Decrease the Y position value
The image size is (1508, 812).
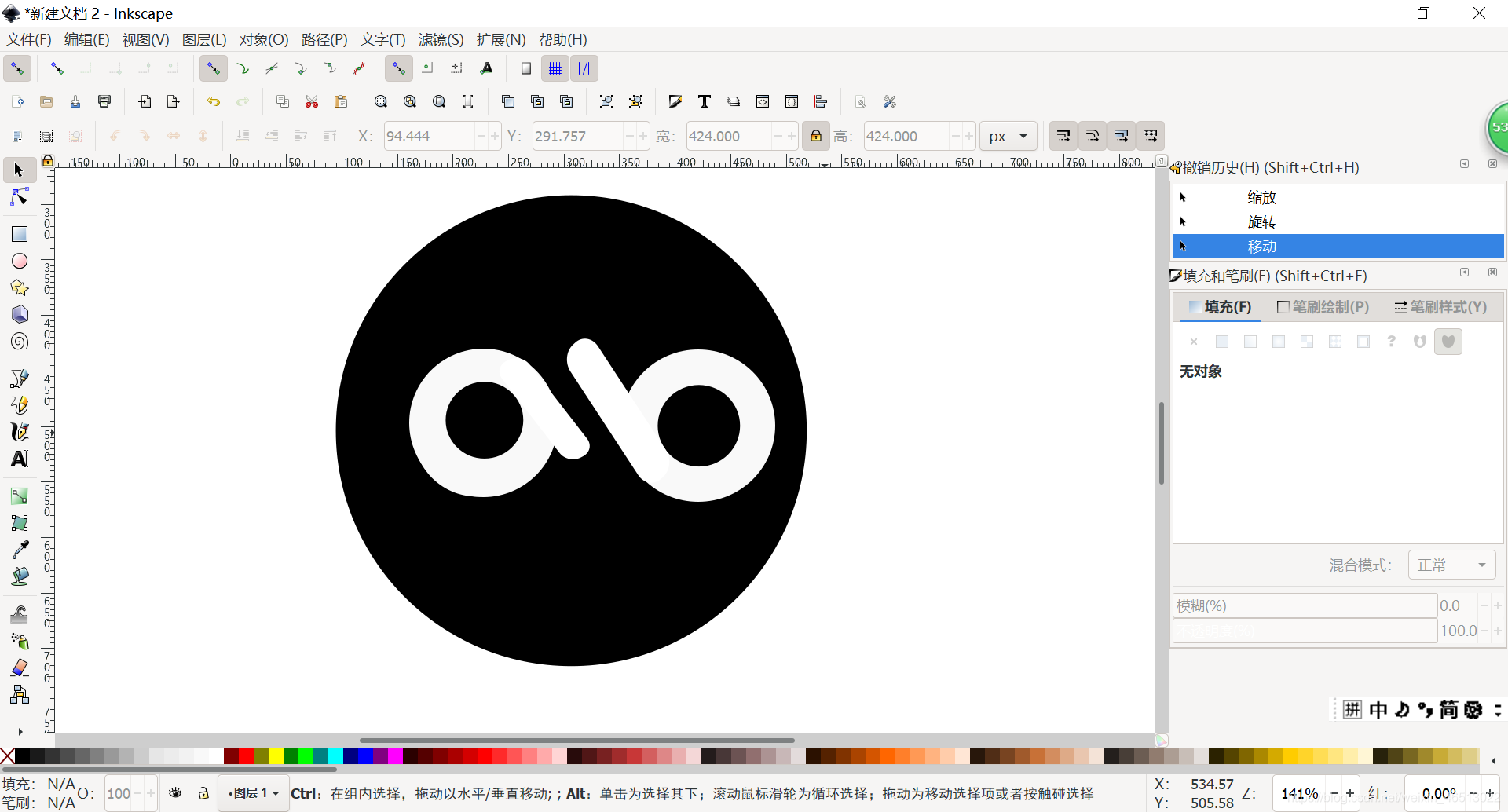(x=630, y=136)
